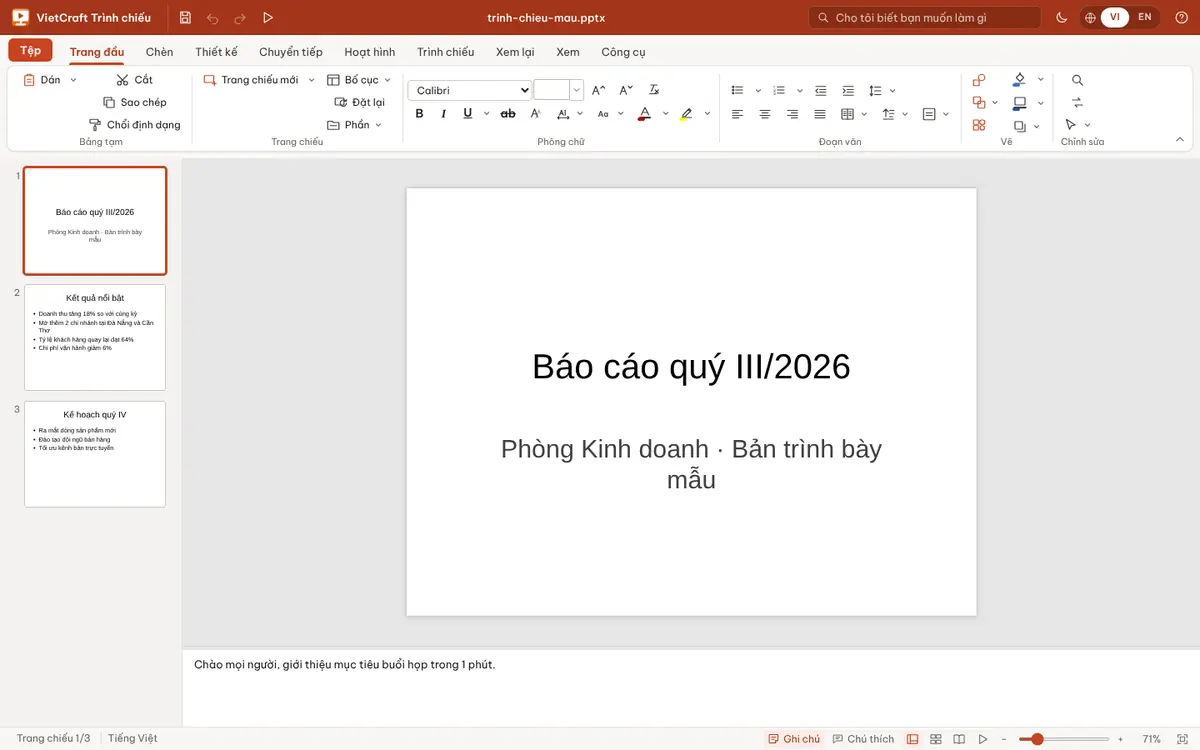Click the replace arrows icon in Chỉnh sửa
The height and width of the screenshot is (750, 1200).
coord(1077,102)
